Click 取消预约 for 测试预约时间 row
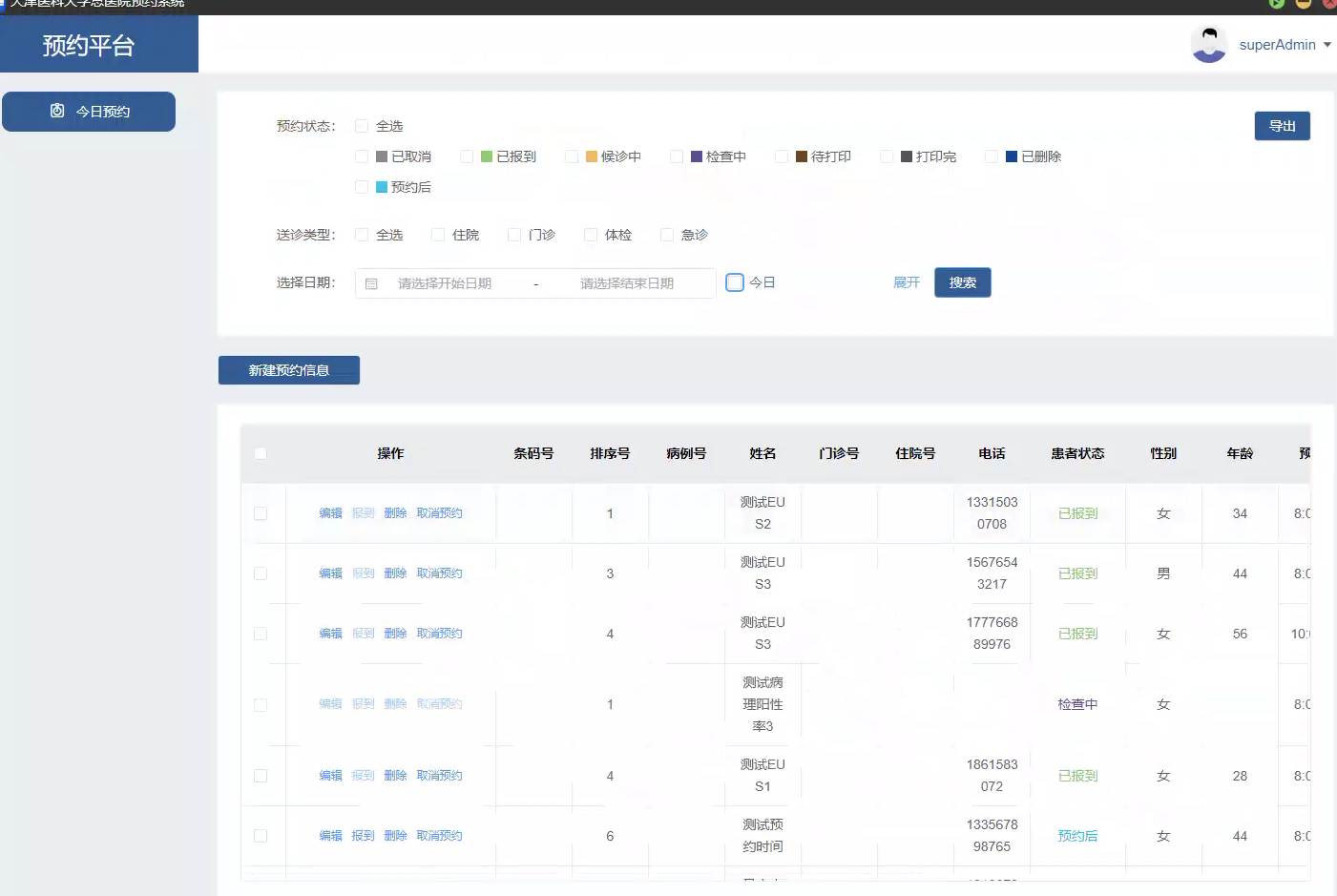The height and width of the screenshot is (896, 1337). coord(439,836)
